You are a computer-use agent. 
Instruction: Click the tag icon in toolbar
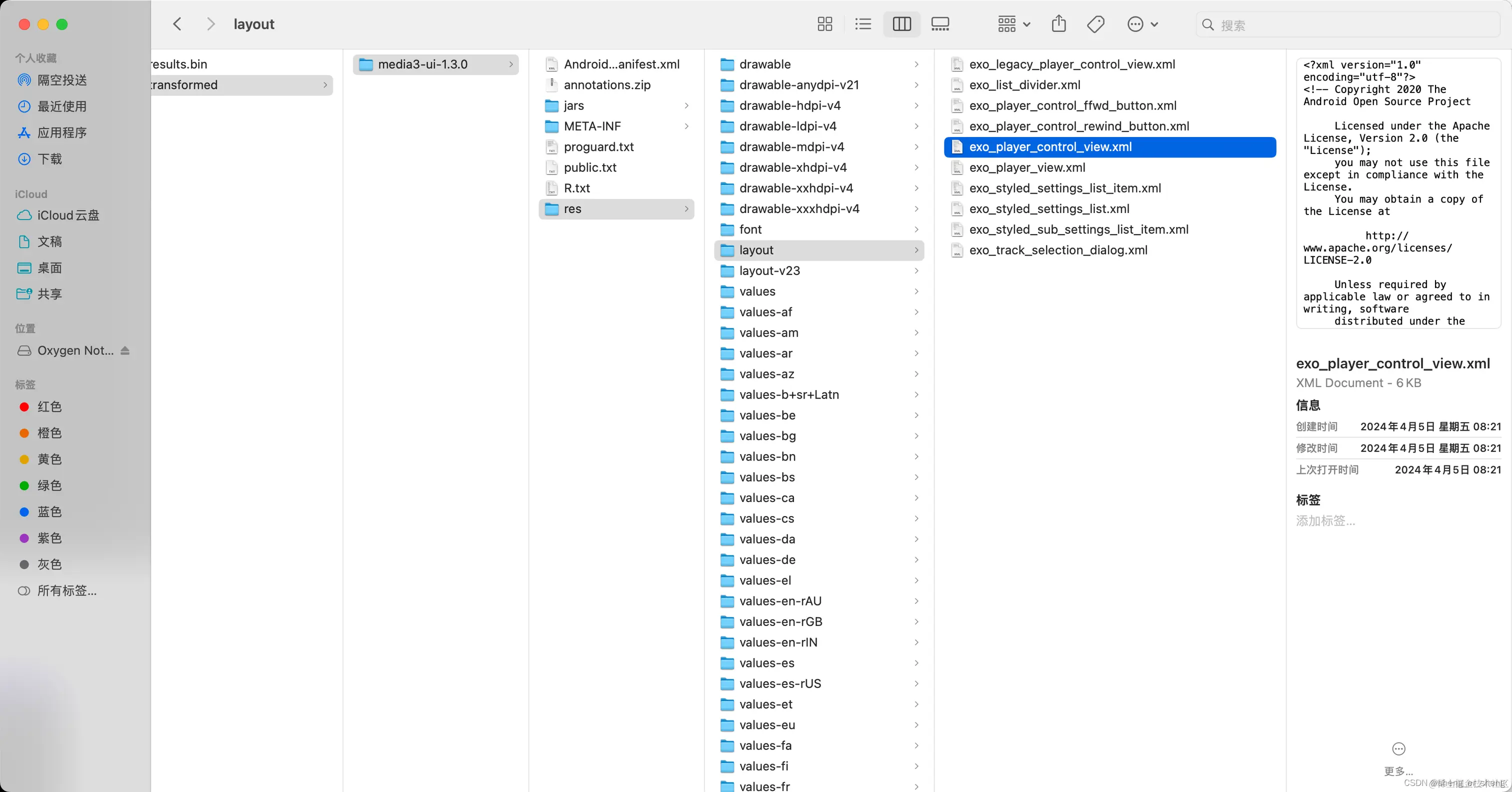[1095, 24]
